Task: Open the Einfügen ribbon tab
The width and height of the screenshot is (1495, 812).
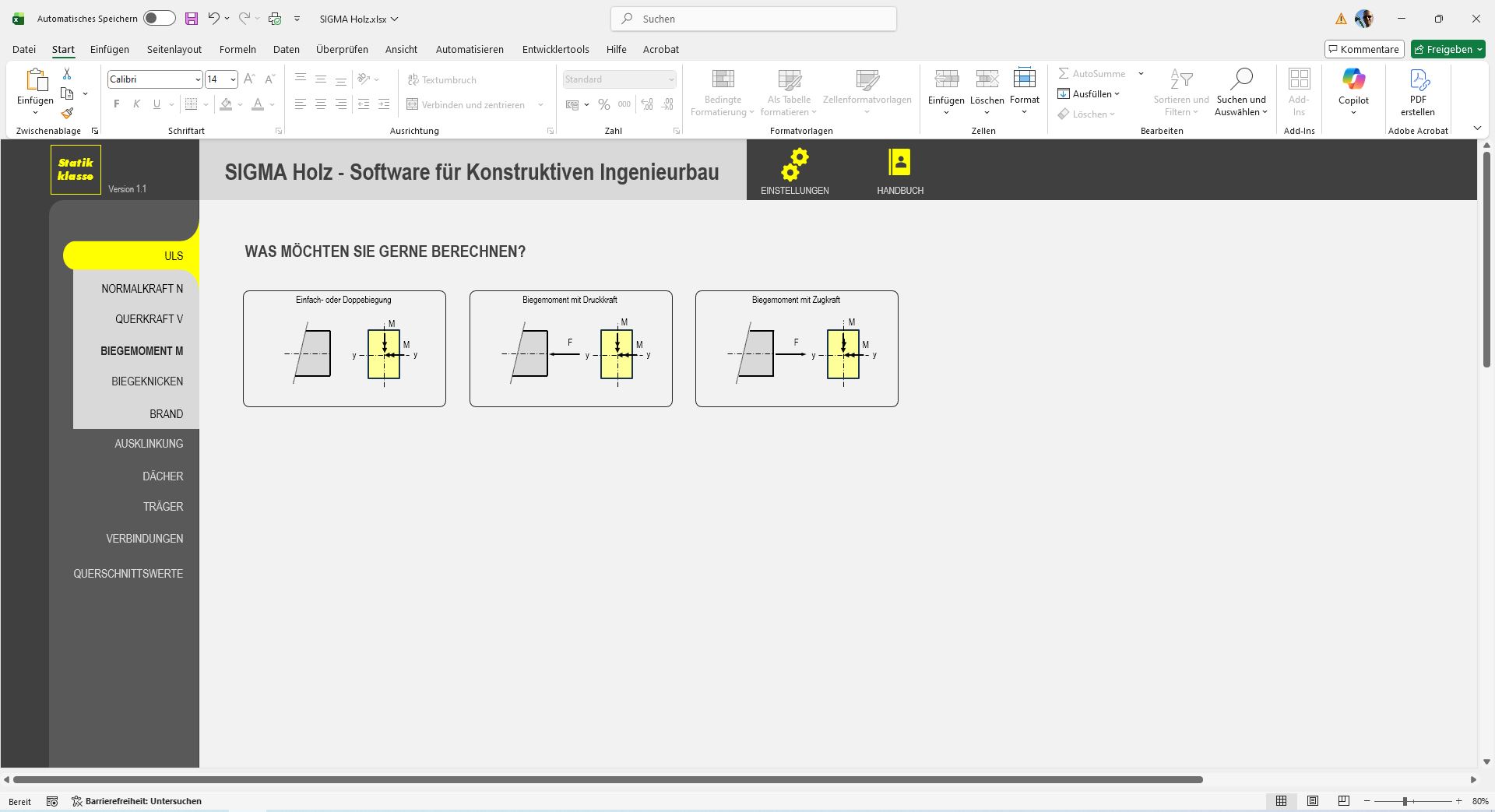Action: point(110,49)
